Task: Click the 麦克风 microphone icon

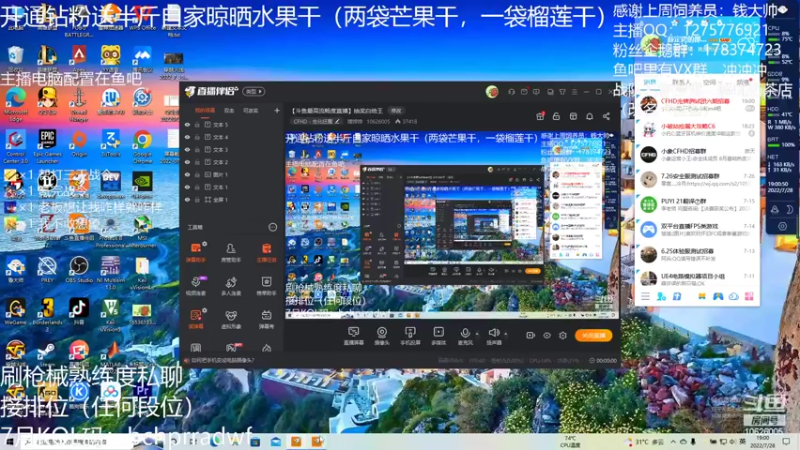Action: (465, 333)
